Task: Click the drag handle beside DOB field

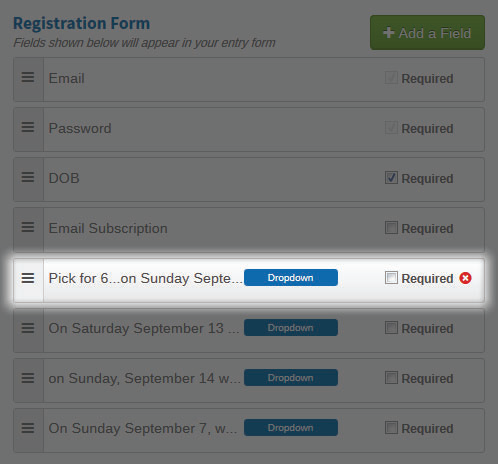Action: pyautogui.click(x=28, y=177)
